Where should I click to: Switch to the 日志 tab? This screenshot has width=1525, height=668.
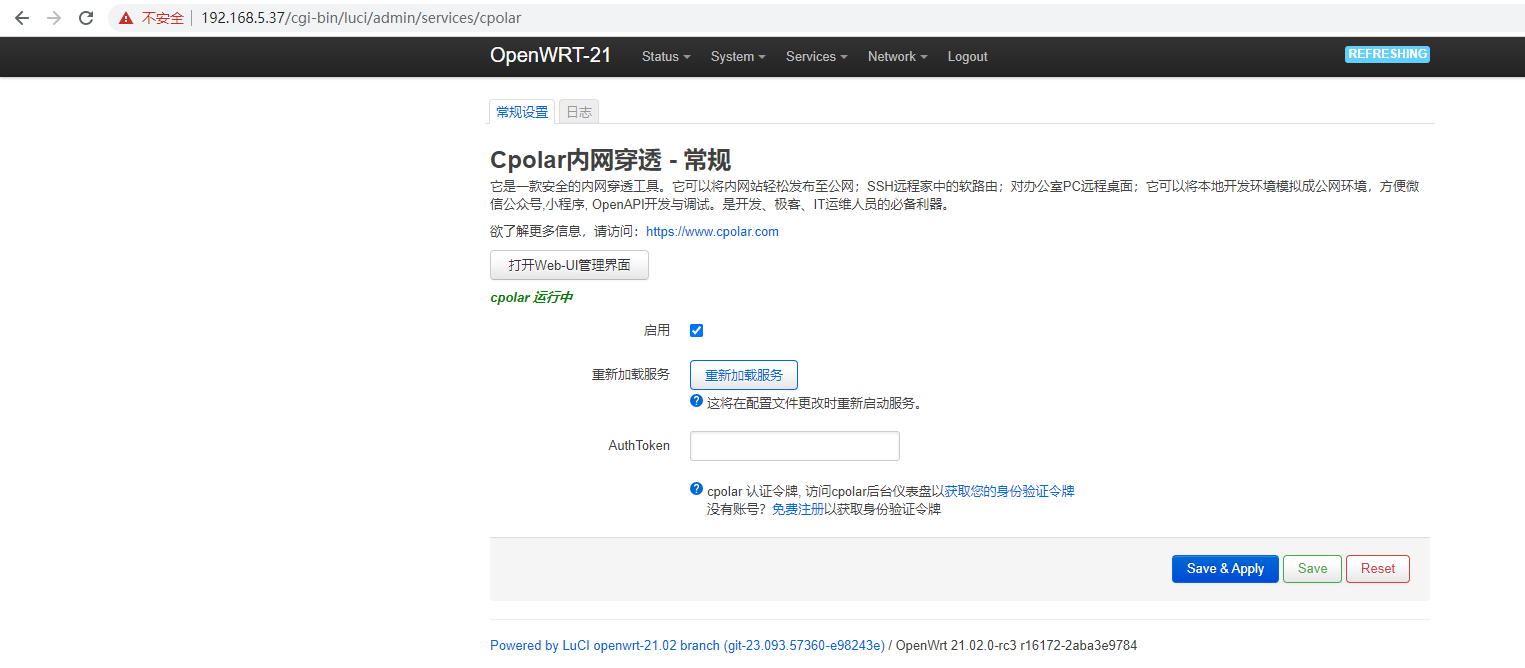click(x=579, y=112)
